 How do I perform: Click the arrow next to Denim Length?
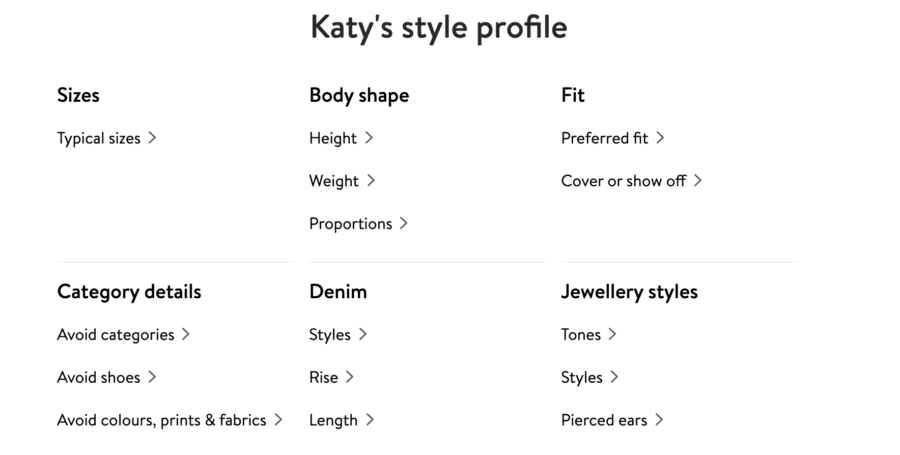click(x=370, y=419)
